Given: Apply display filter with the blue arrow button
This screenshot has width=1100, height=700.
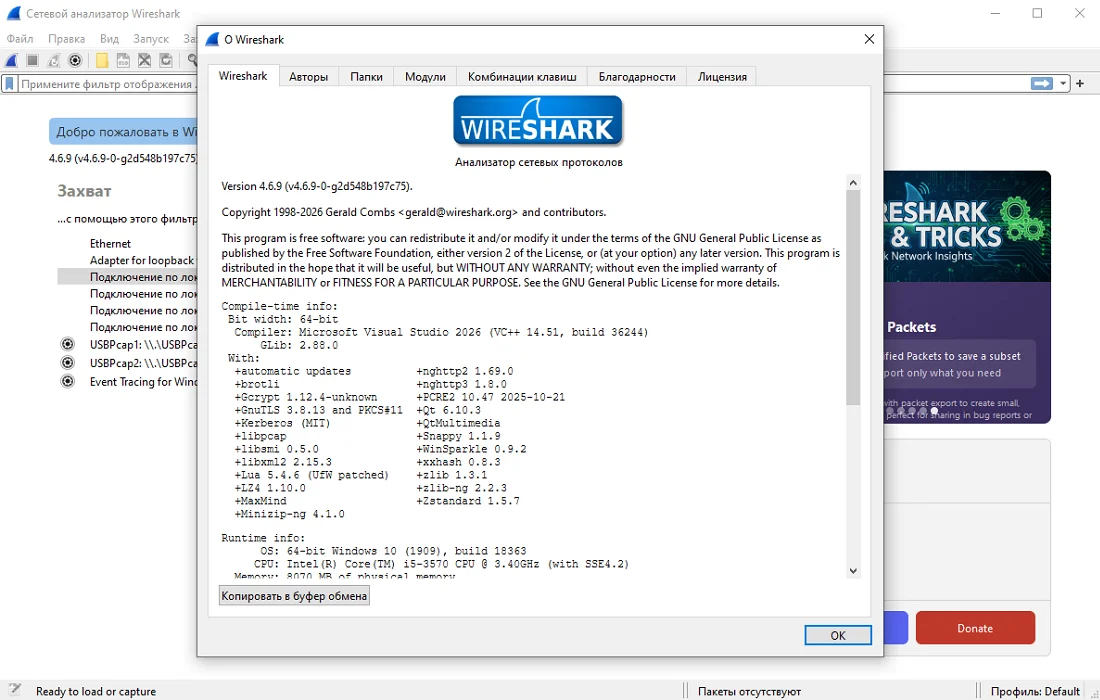Looking at the screenshot, I should click(x=1042, y=83).
